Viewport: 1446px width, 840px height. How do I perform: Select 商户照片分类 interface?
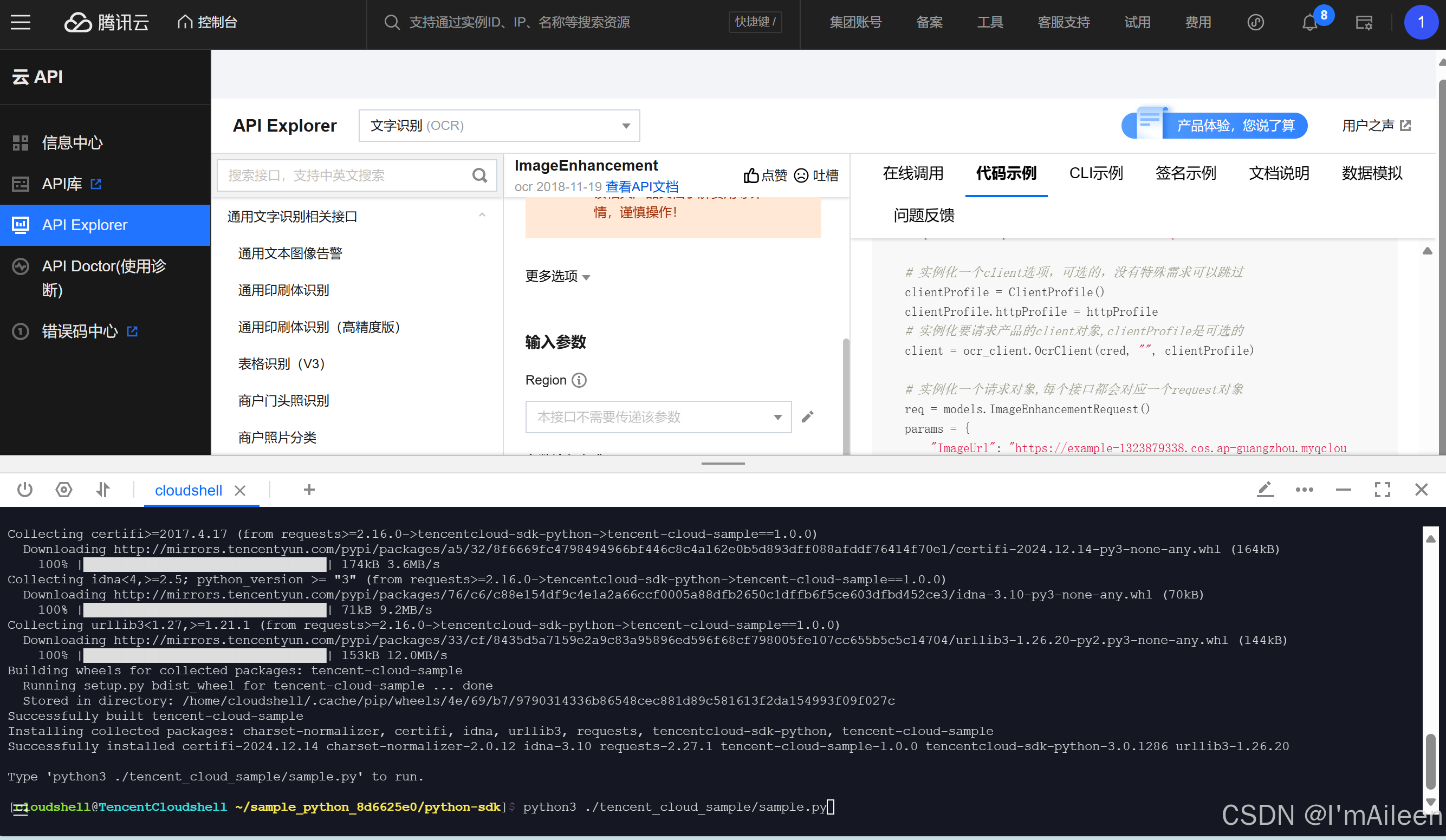tap(277, 437)
